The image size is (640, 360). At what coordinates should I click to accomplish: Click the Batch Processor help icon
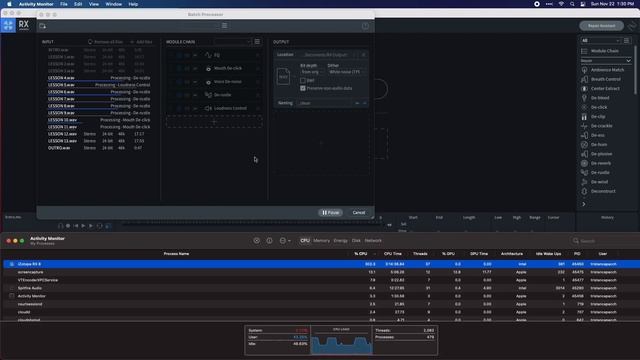pos(365,26)
